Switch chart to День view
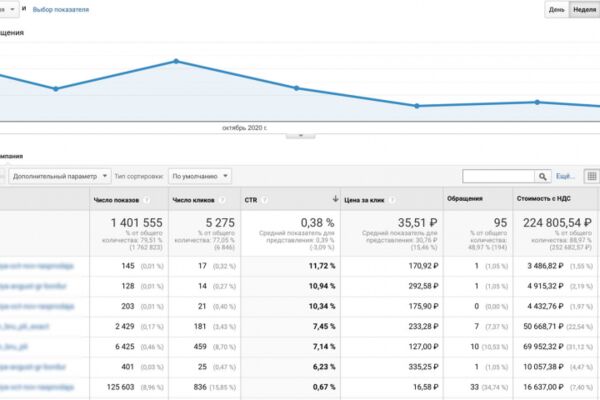Image resolution: width=600 pixels, height=400 pixels. click(x=557, y=10)
